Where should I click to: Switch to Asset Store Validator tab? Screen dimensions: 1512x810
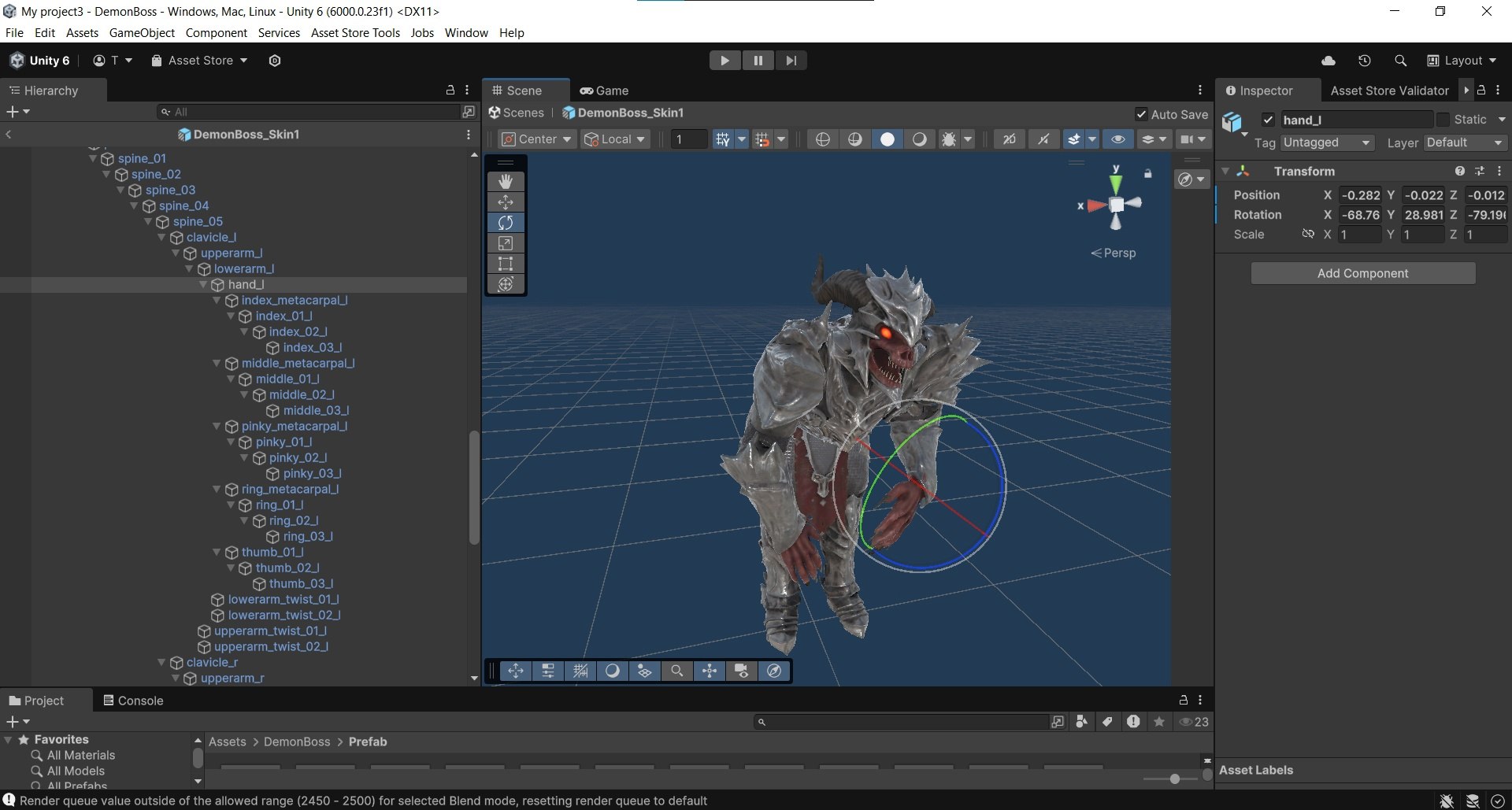(x=1389, y=91)
